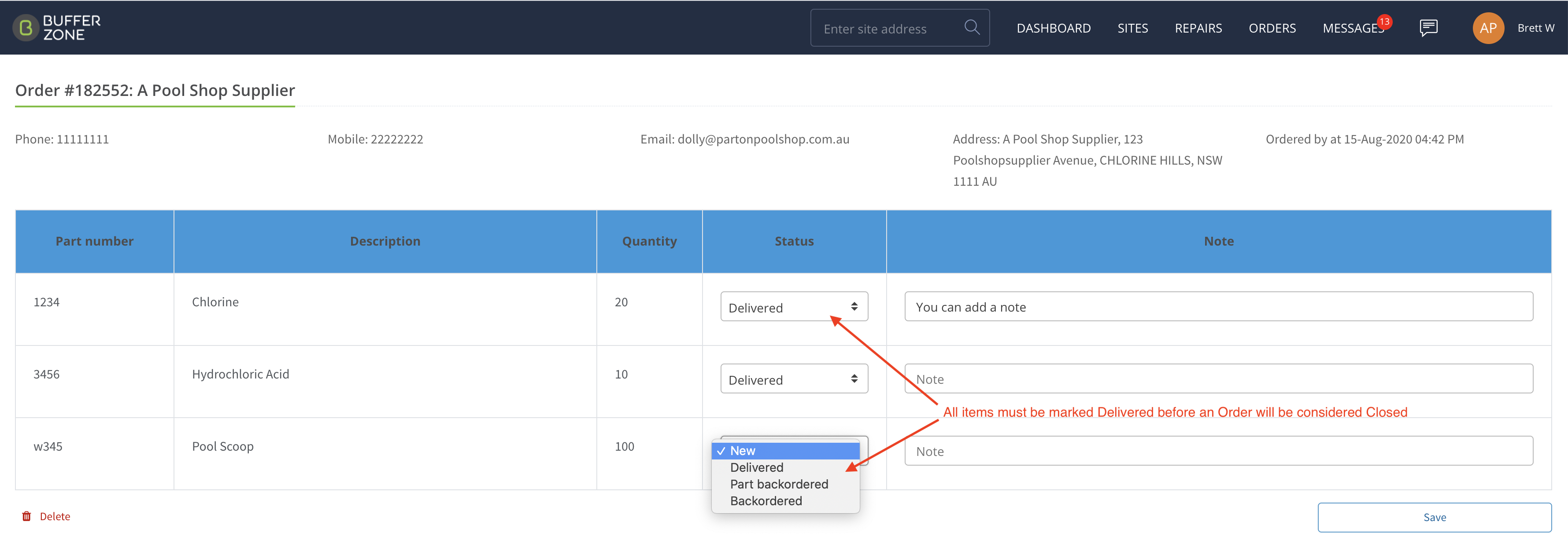Viewport: 1568px width, 551px height.
Task: Open the Repairs menu item
Action: [1198, 29]
